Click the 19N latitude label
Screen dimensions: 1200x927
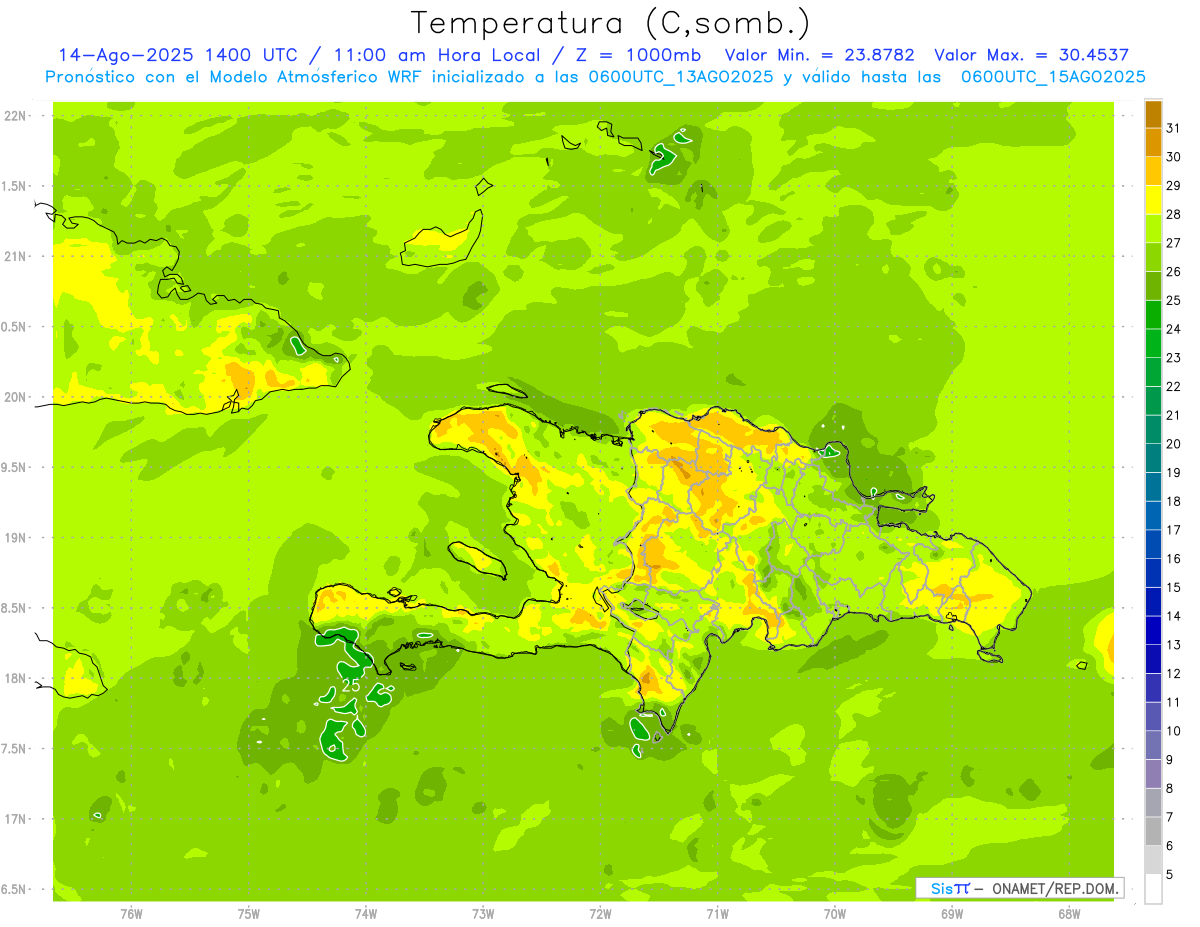point(16,538)
